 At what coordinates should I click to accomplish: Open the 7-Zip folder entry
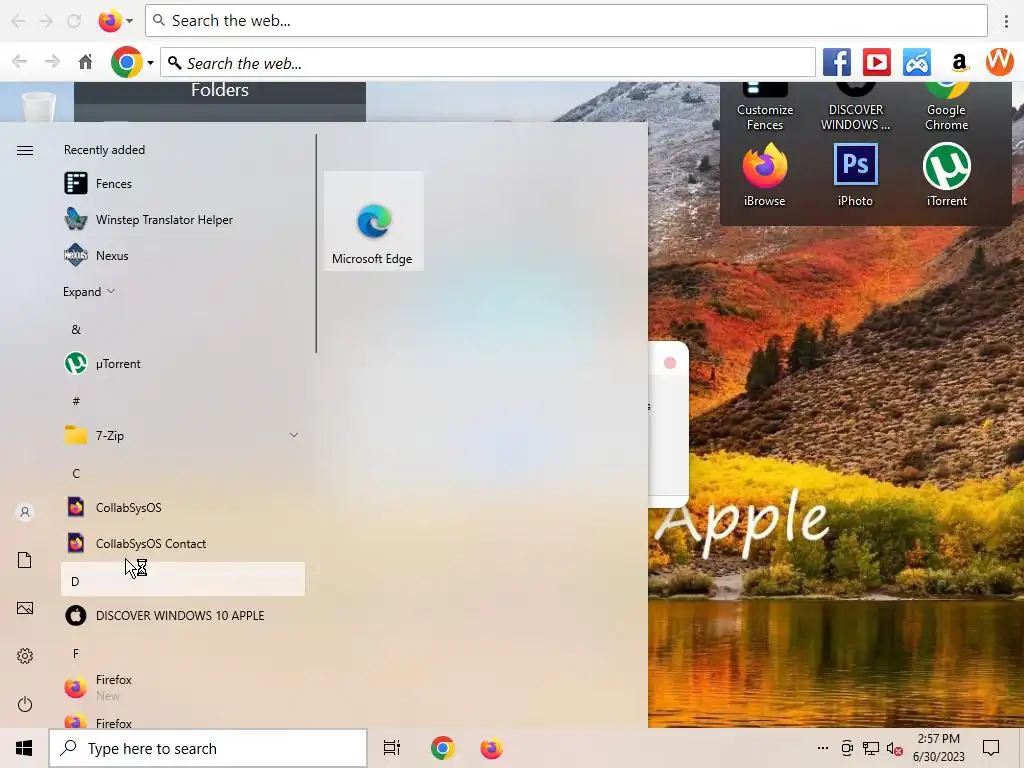pyautogui.click(x=183, y=436)
